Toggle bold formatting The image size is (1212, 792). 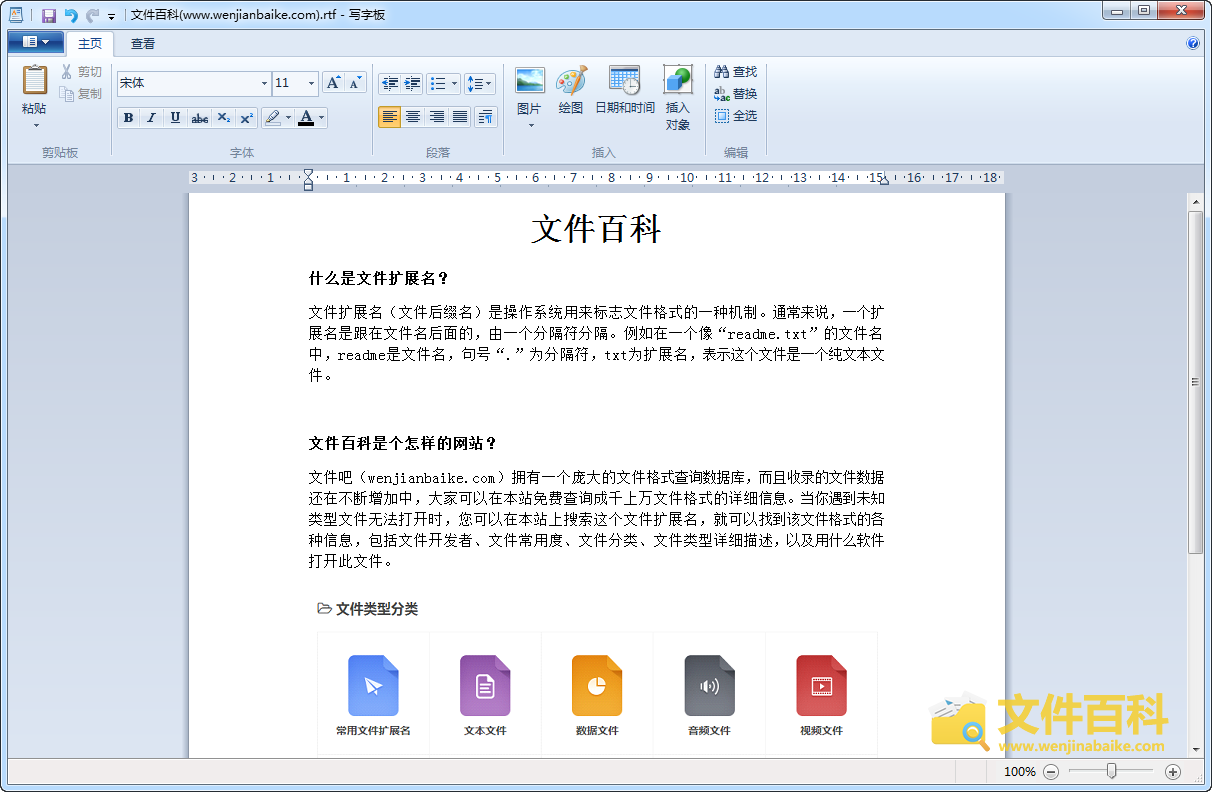point(128,118)
